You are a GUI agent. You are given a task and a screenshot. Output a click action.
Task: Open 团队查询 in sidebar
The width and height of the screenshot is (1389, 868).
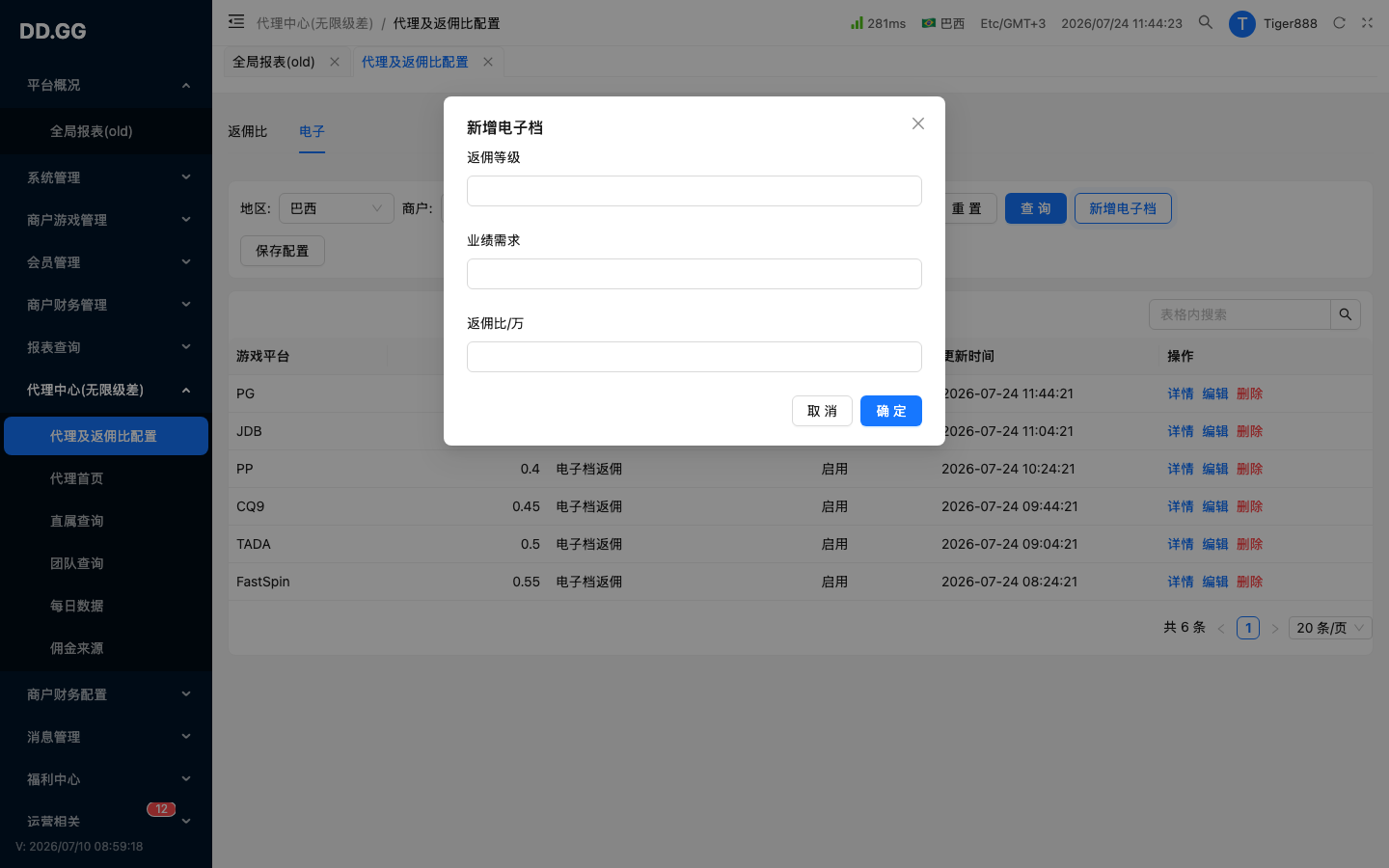pos(106,563)
